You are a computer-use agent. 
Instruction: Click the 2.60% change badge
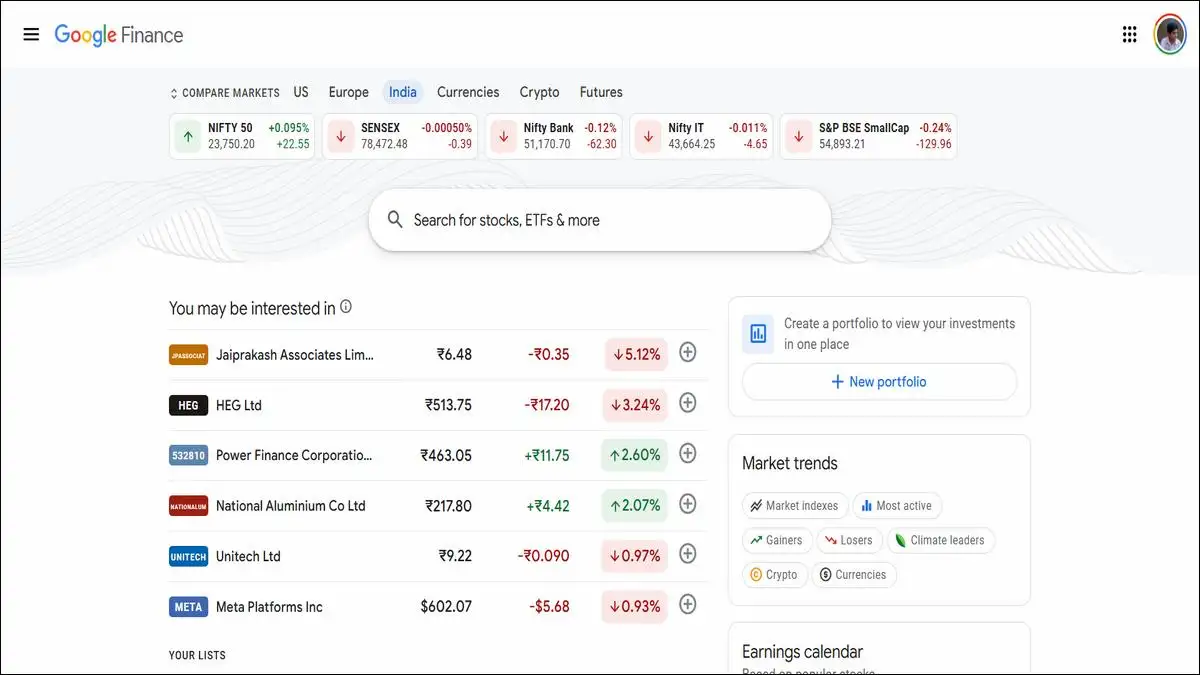(635, 455)
